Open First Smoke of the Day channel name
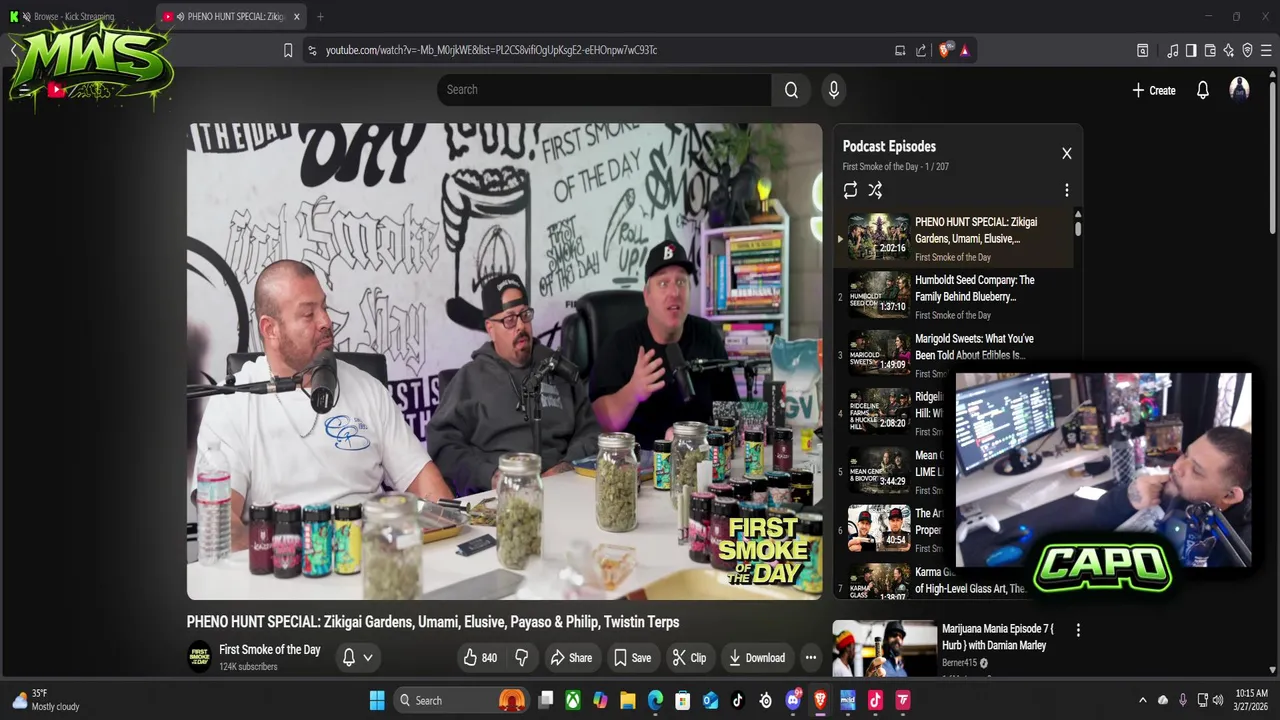Viewport: 1280px width, 720px height. tap(270, 650)
